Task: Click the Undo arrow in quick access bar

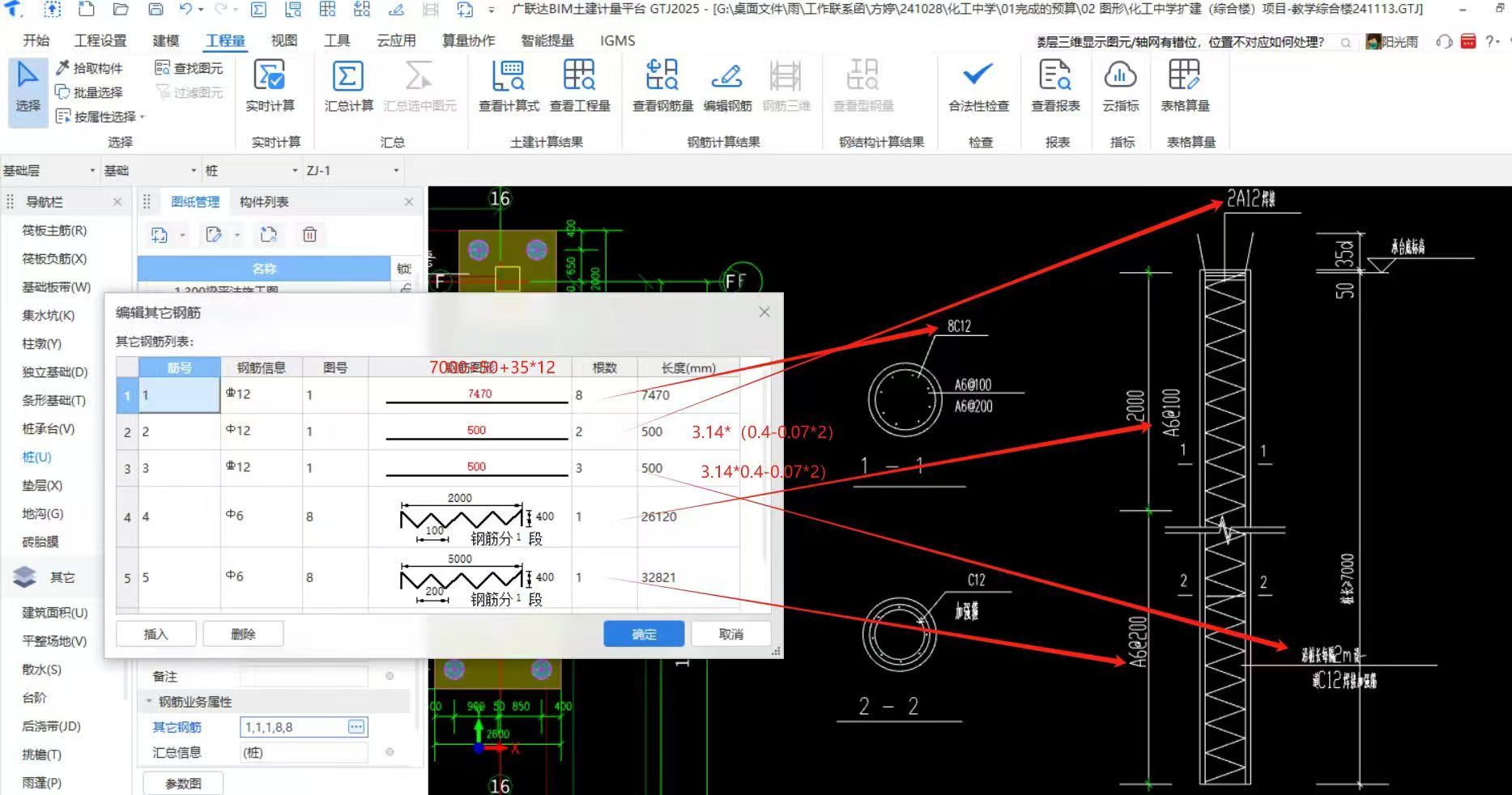Action: (x=186, y=10)
